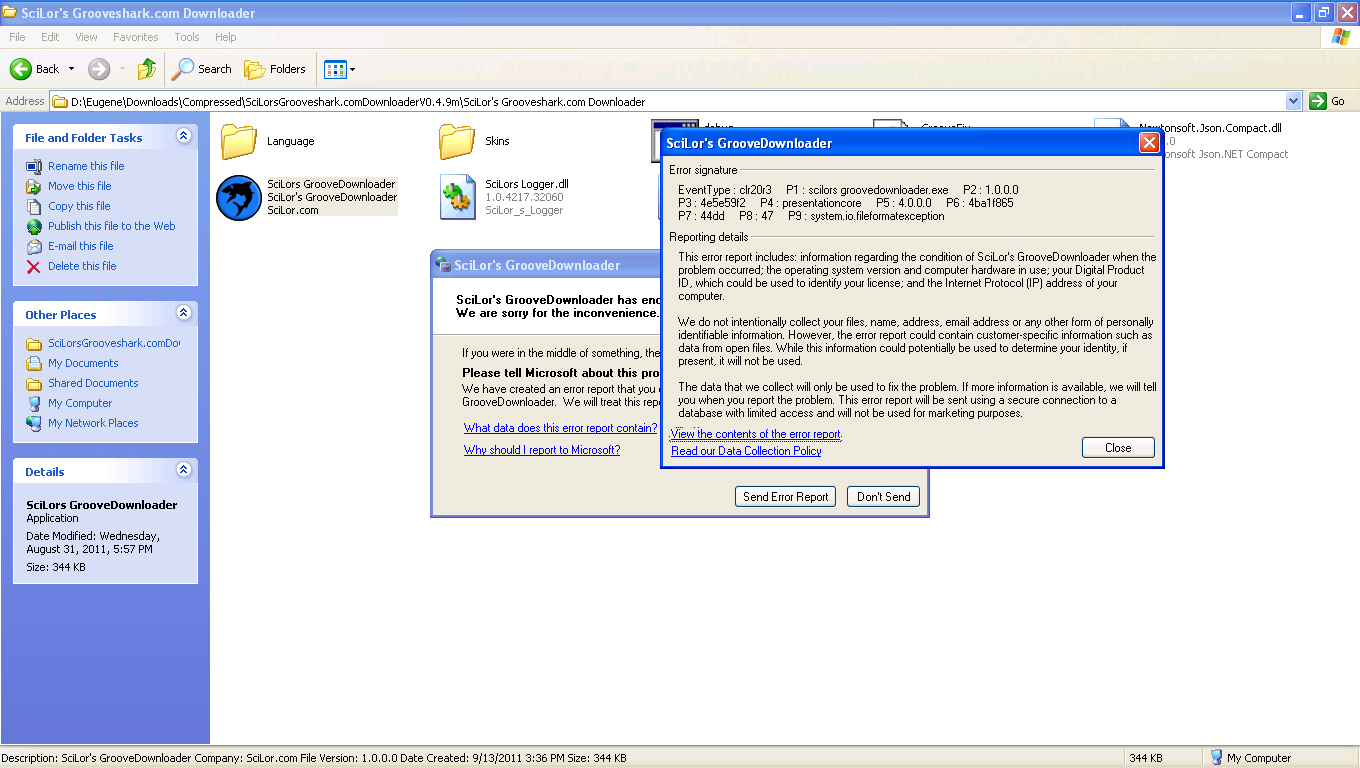Image resolution: width=1360 pixels, height=768 pixels.
Task: Open My Computer in Other Places
Action: (x=80, y=403)
